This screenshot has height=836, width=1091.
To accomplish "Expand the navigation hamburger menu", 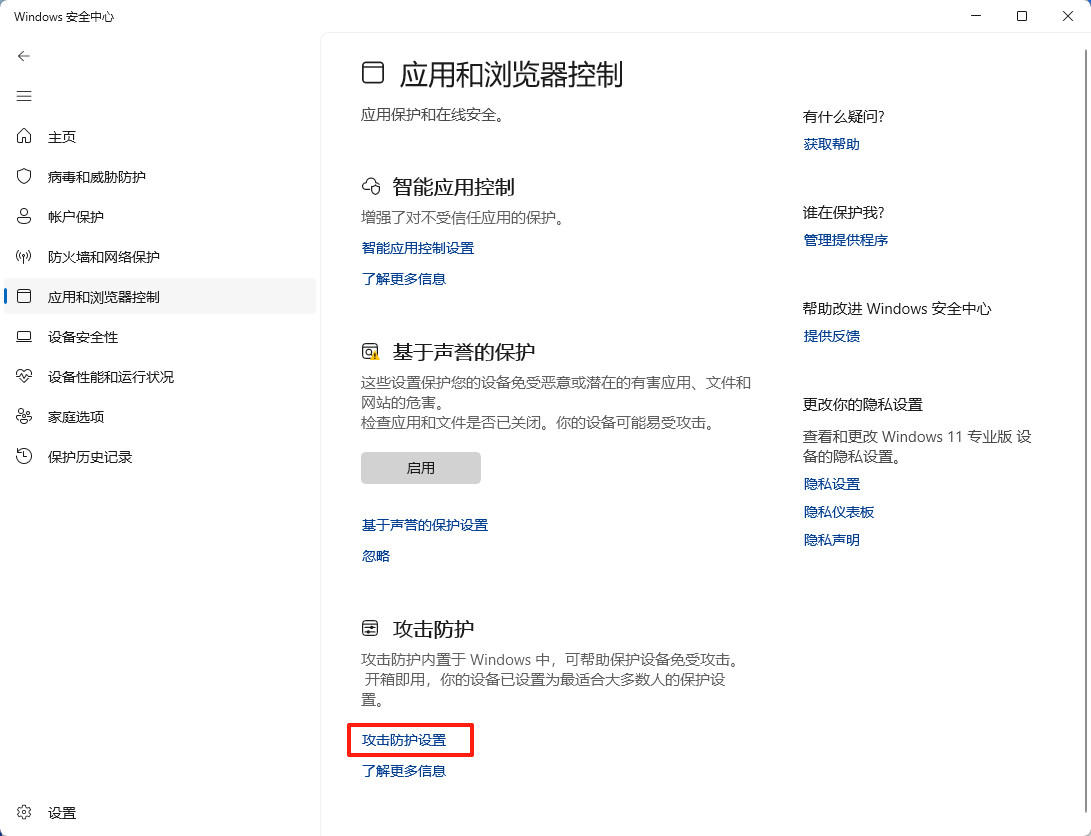I will tap(23, 96).
